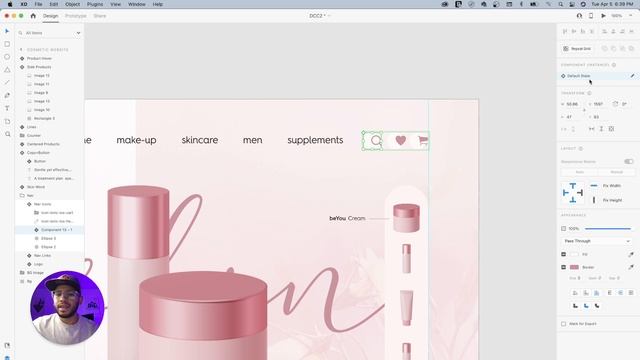Disable Border checkbox
This screenshot has height=360, width=640.
click(563, 267)
